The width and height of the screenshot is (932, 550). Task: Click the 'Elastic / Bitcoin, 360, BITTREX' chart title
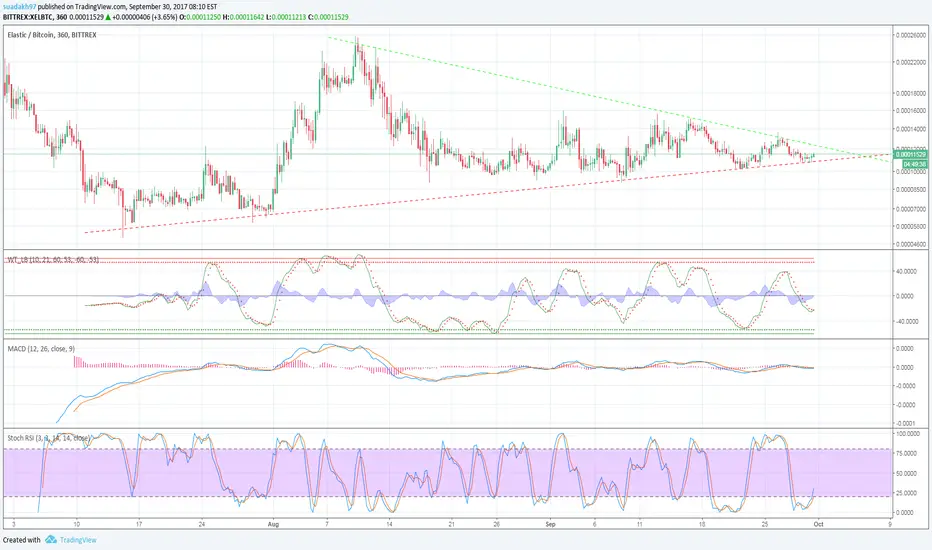pyautogui.click(x=52, y=35)
